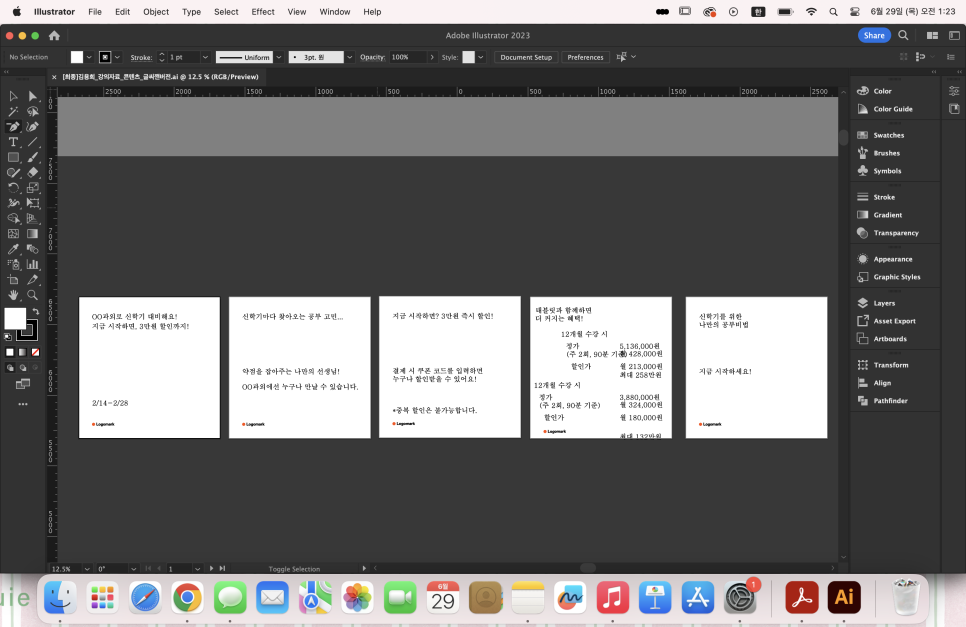Select the Direct Selection tool

click(33, 96)
